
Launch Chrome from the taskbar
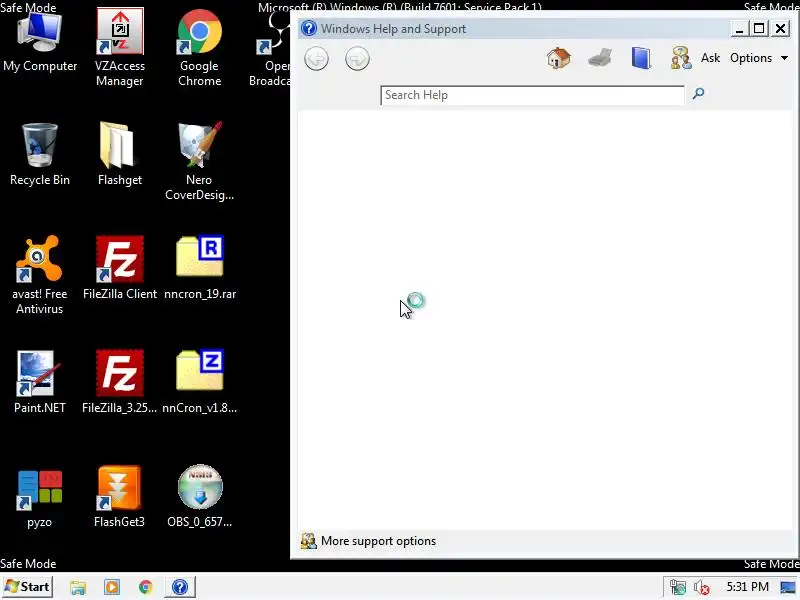point(145,587)
